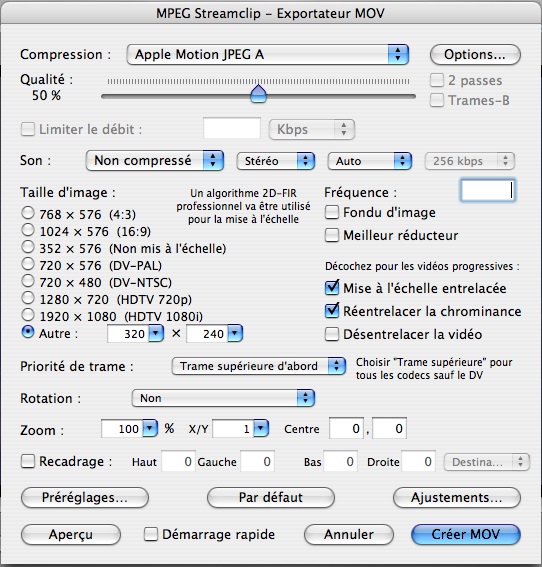
Task: Open the Compression codec dropdown
Action: (268, 55)
